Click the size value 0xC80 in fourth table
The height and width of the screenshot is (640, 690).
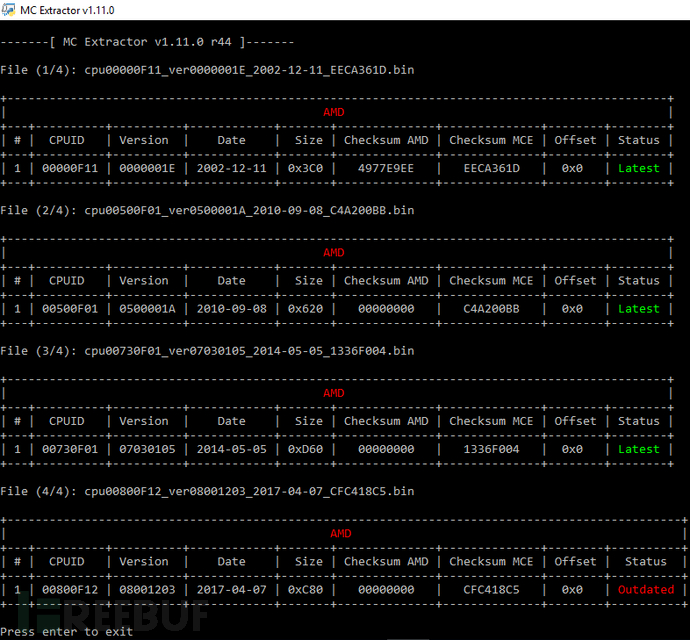[305, 589]
